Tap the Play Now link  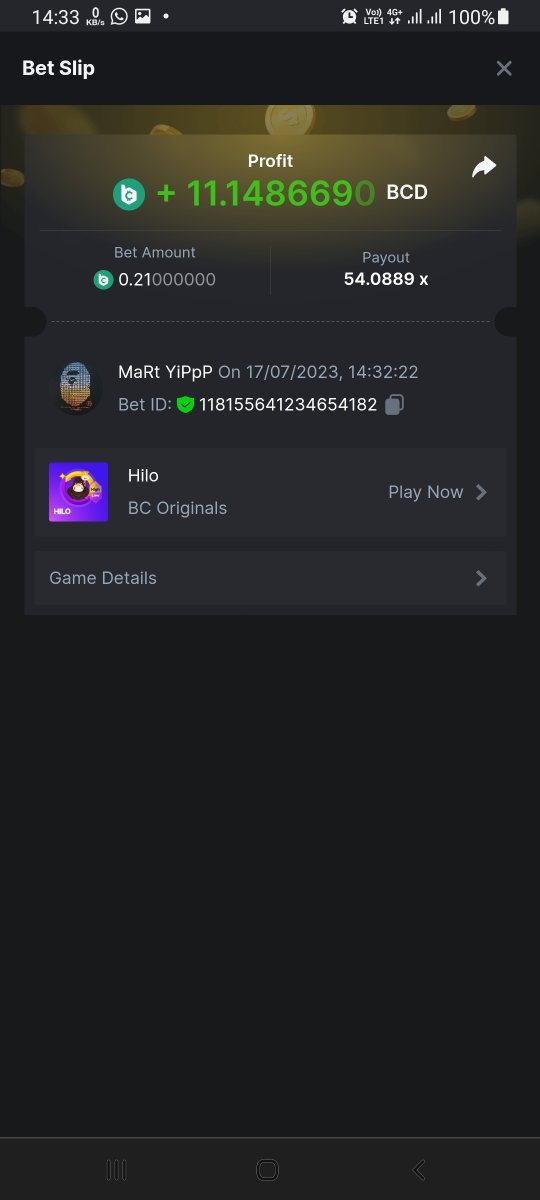pyautogui.click(x=426, y=492)
